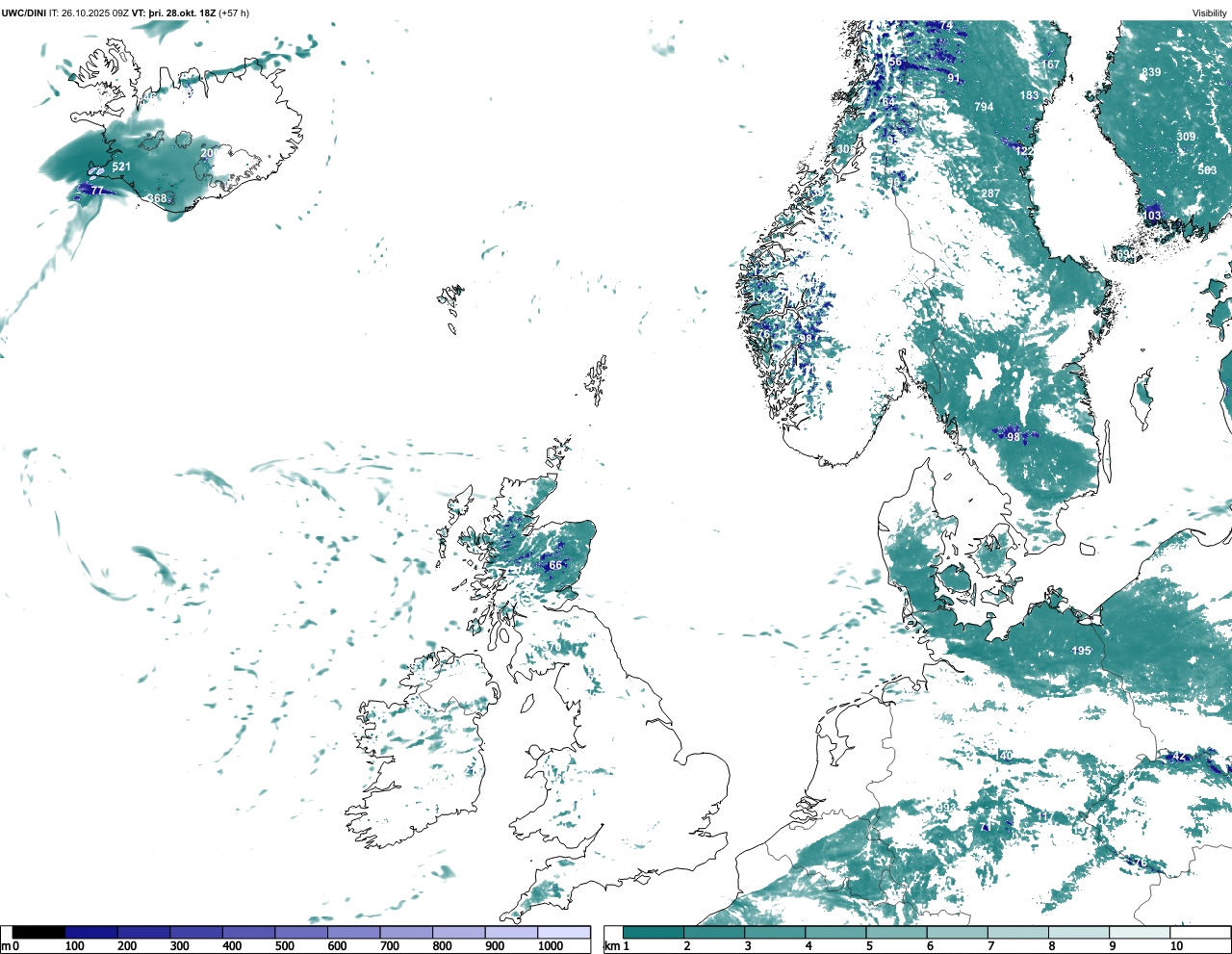Screen dimensions: 1232x954
Task: Click the 'Visibility' title label
Action: point(1210,13)
